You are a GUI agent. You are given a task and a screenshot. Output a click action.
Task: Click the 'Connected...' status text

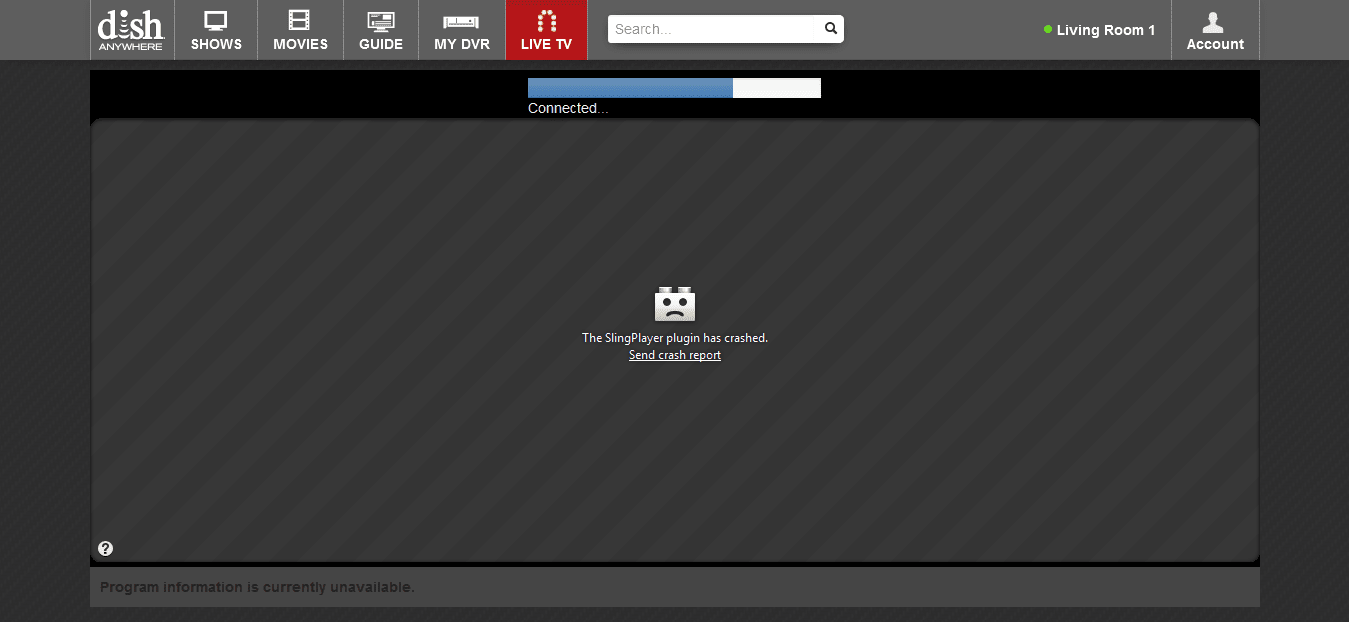(568, 108)
